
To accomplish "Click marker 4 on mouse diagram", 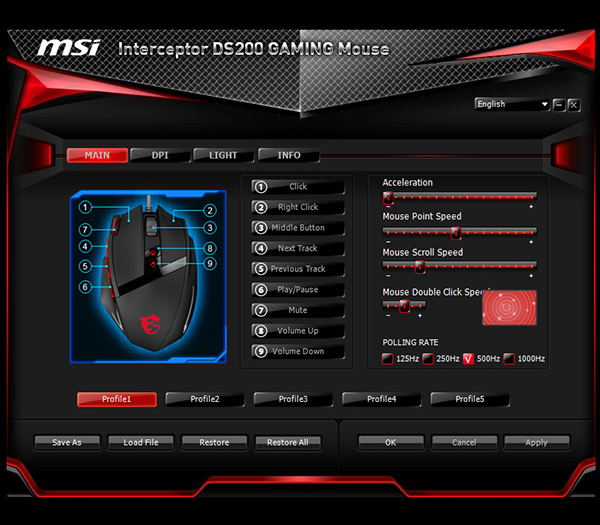I will [x=85, y=246].
